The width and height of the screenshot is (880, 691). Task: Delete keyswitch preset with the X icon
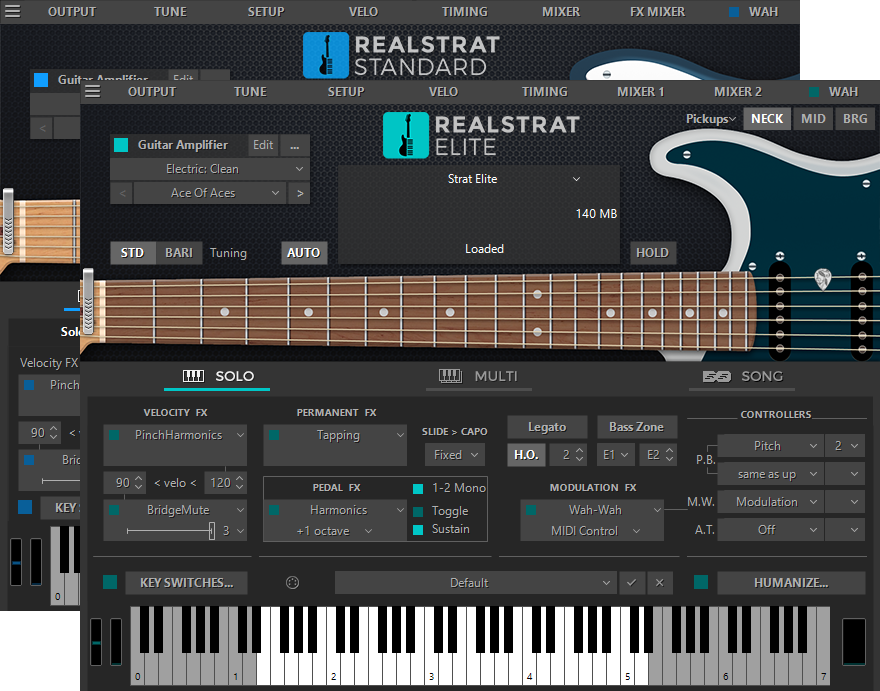point(660,582)
